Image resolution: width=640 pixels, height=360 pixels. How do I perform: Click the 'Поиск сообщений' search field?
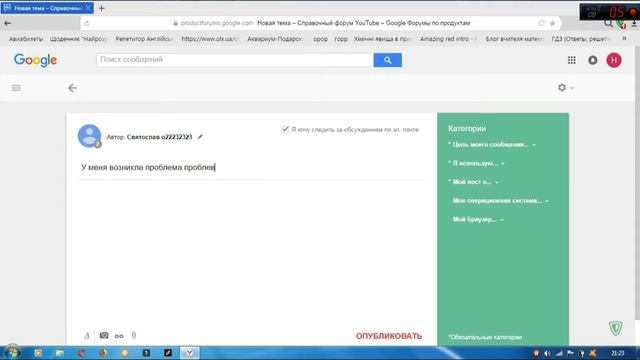tap(235, 60)
